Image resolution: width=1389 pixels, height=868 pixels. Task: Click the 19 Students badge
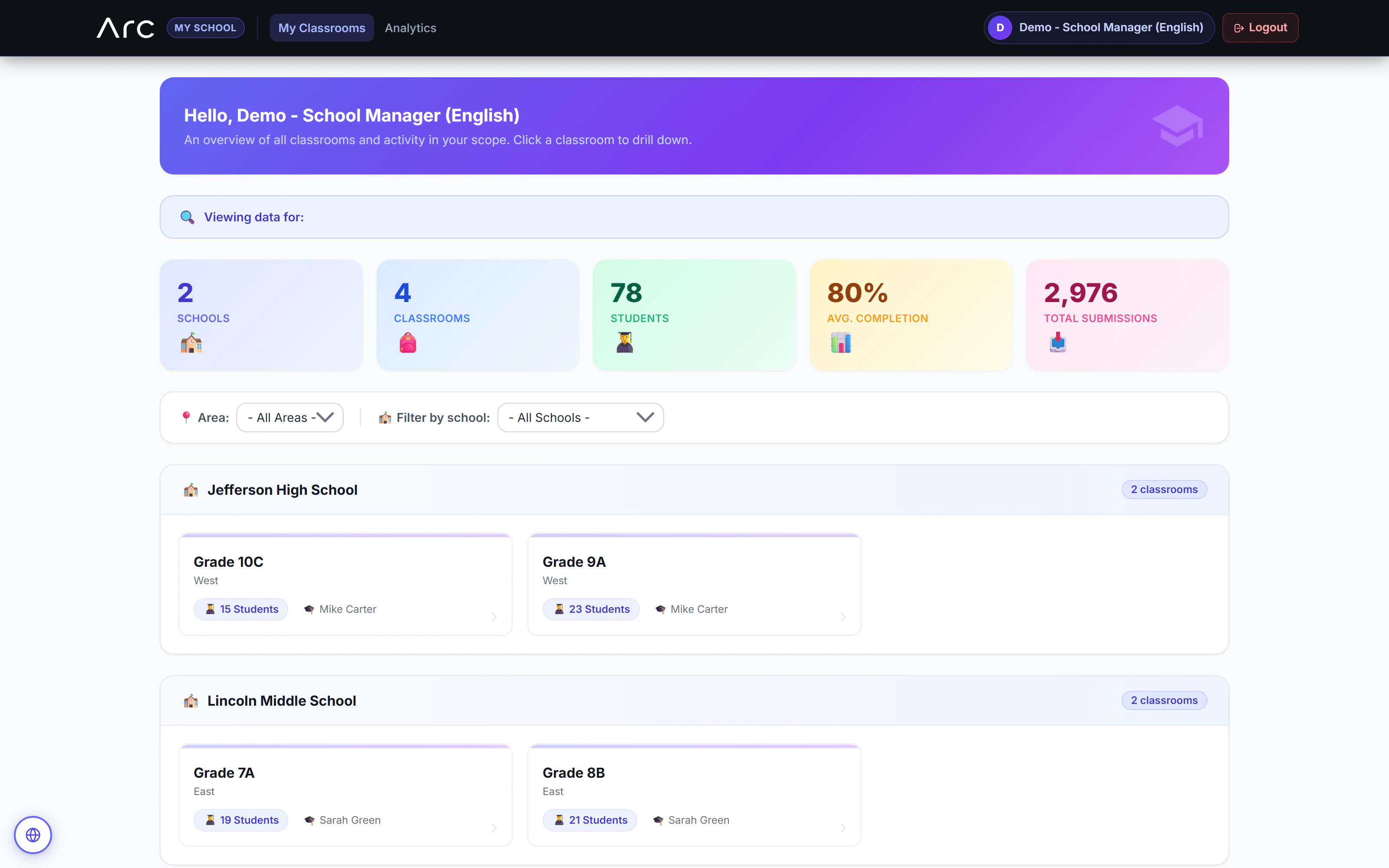[241, 820]
